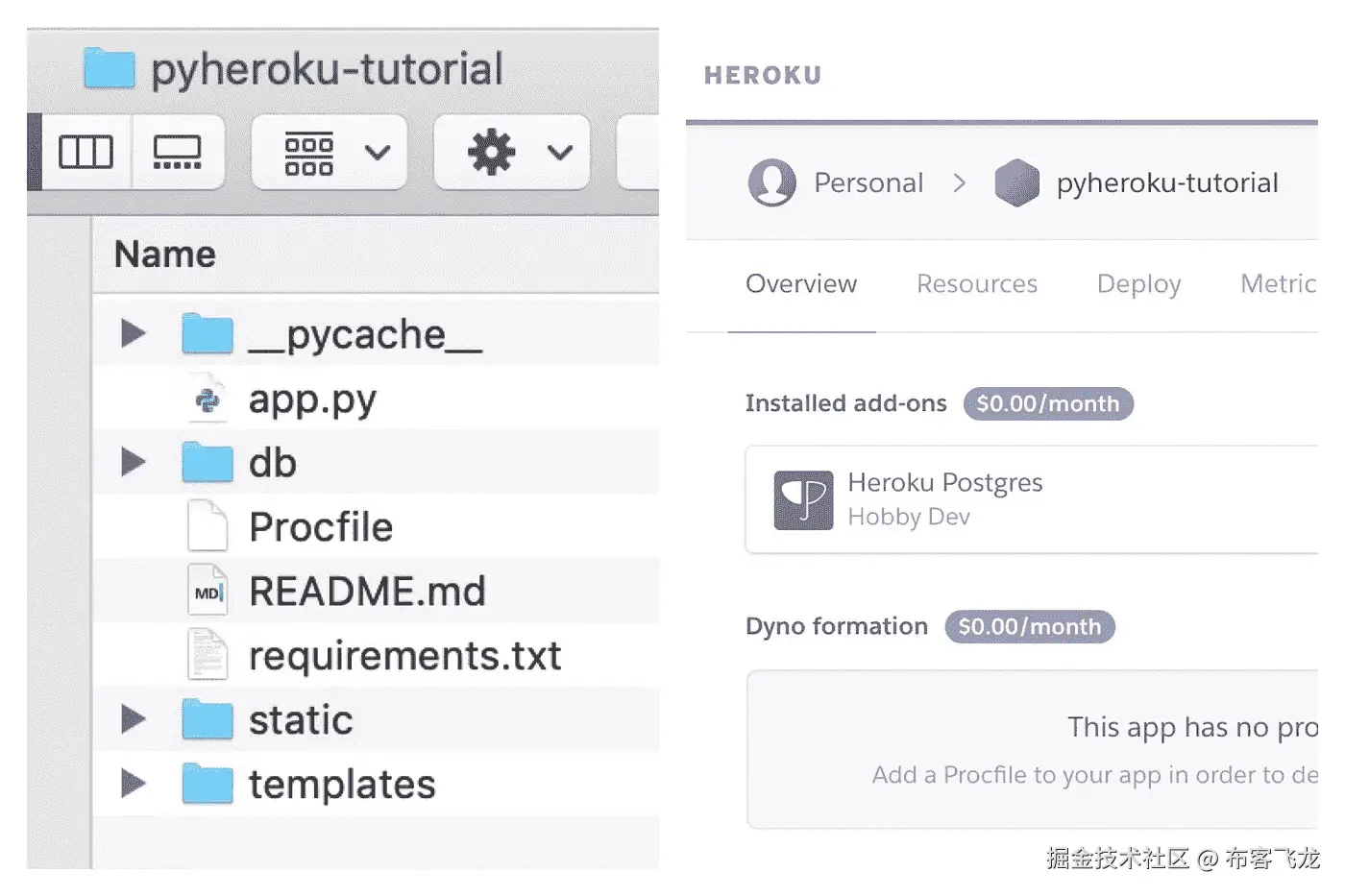Click the HEROKU logo text
1345x896 pixels.
click(763, 76)
